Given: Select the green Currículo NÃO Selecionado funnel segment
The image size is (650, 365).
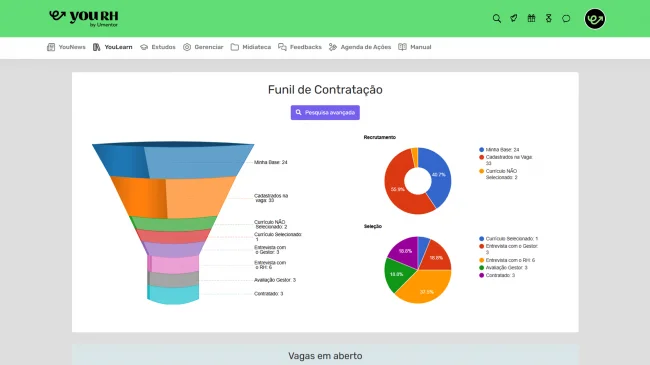Looking at the screenshot, I should point(173,224).
